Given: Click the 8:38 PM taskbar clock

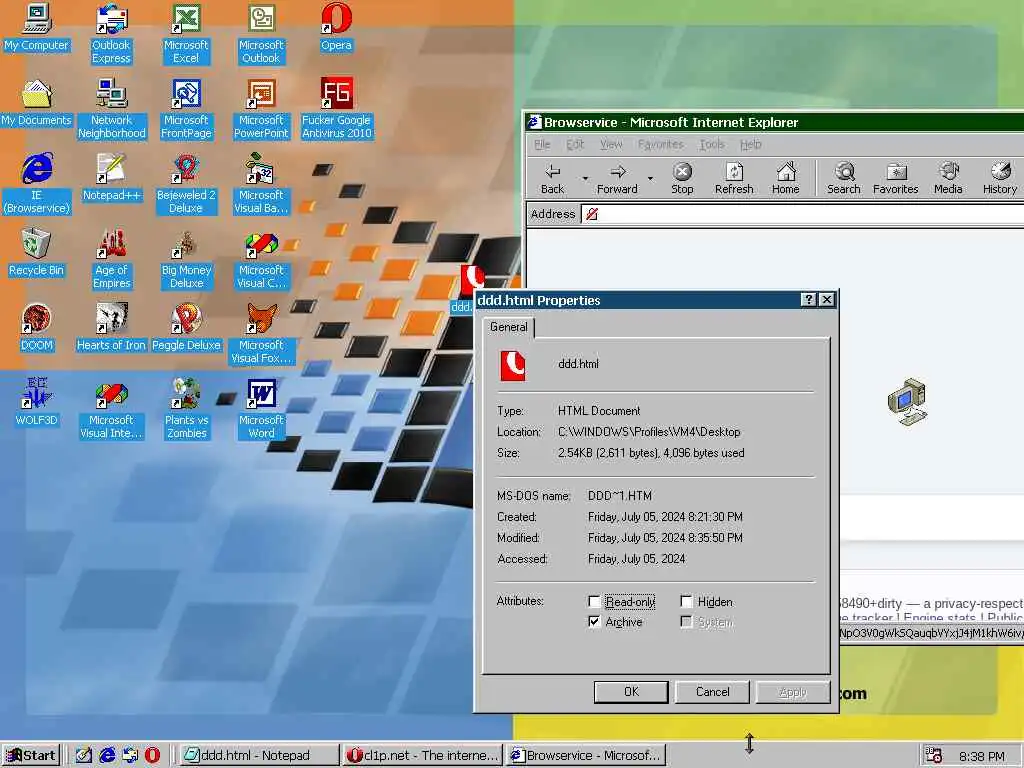Looking at the screenshot, I should pyautogui.click(x=982, y=756).
